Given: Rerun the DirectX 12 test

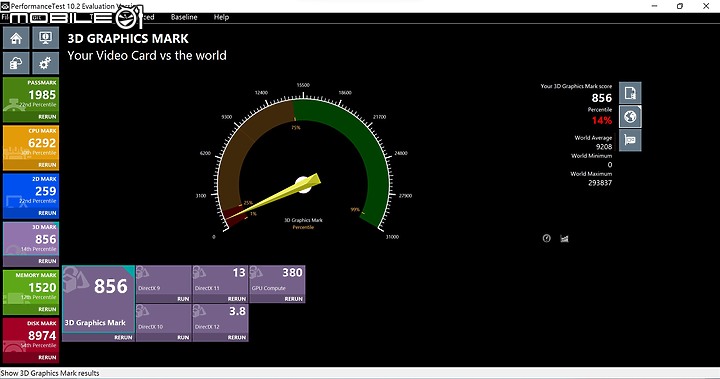Looking at the screenshot, I should (x=237, y=337).
